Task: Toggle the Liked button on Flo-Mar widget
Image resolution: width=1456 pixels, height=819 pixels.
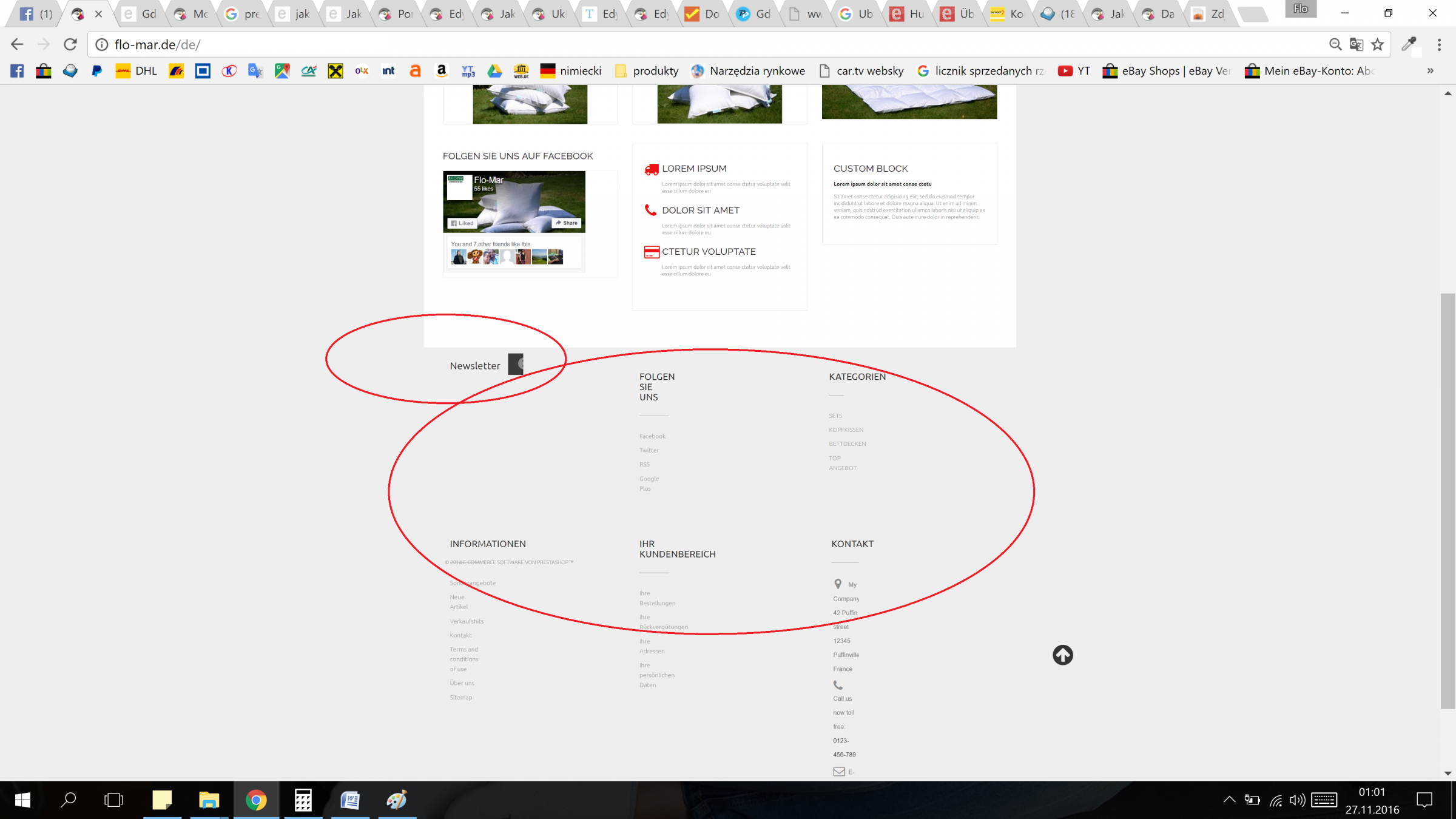Action: pos(462,223)
